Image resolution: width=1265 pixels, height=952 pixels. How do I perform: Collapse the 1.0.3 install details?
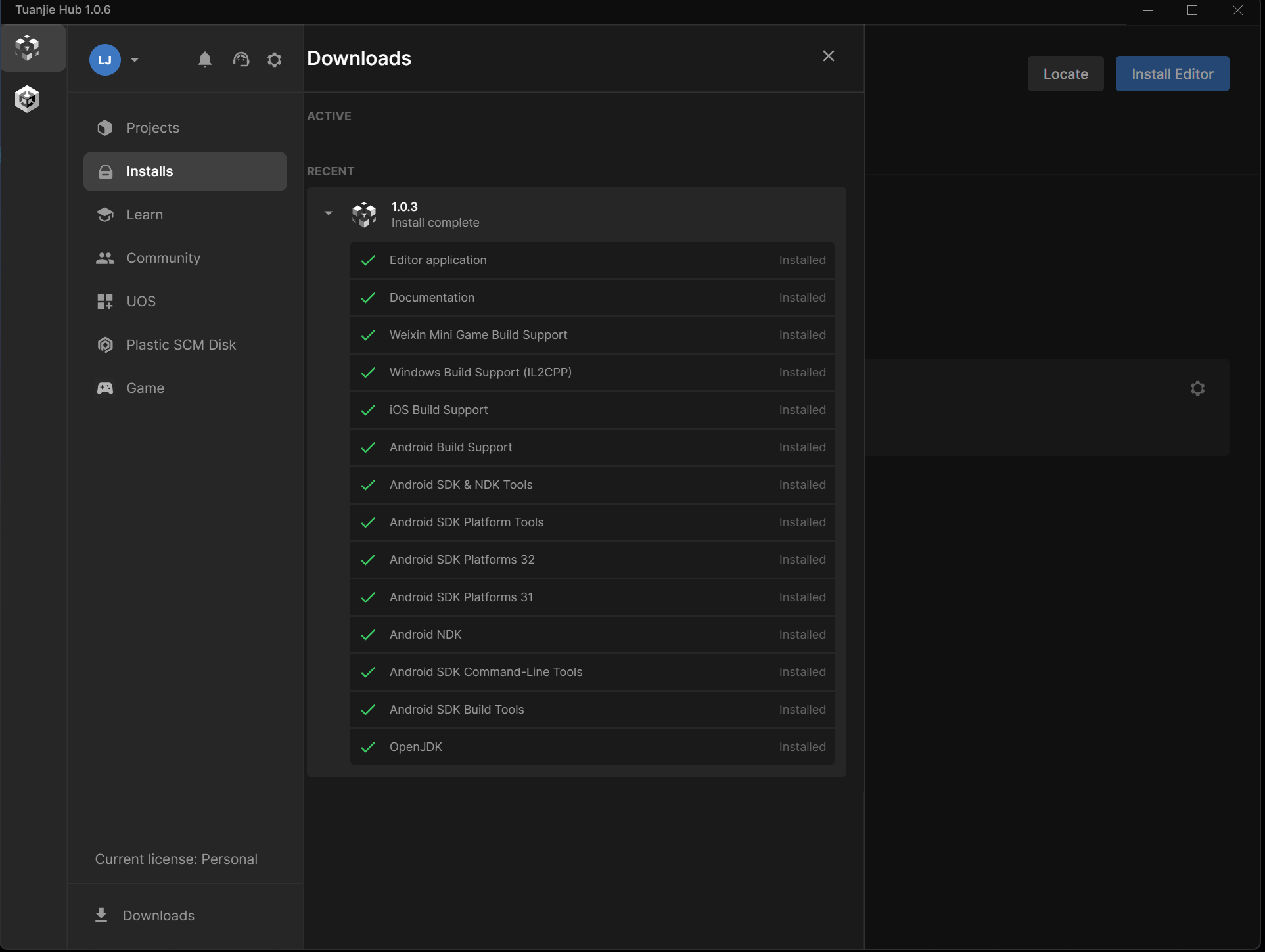[329, 213]
